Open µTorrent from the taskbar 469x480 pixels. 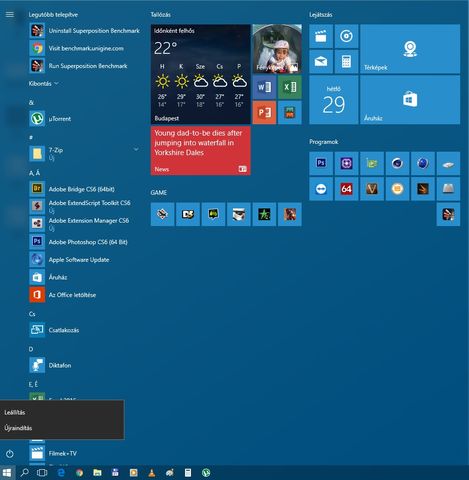pos(206,473)
